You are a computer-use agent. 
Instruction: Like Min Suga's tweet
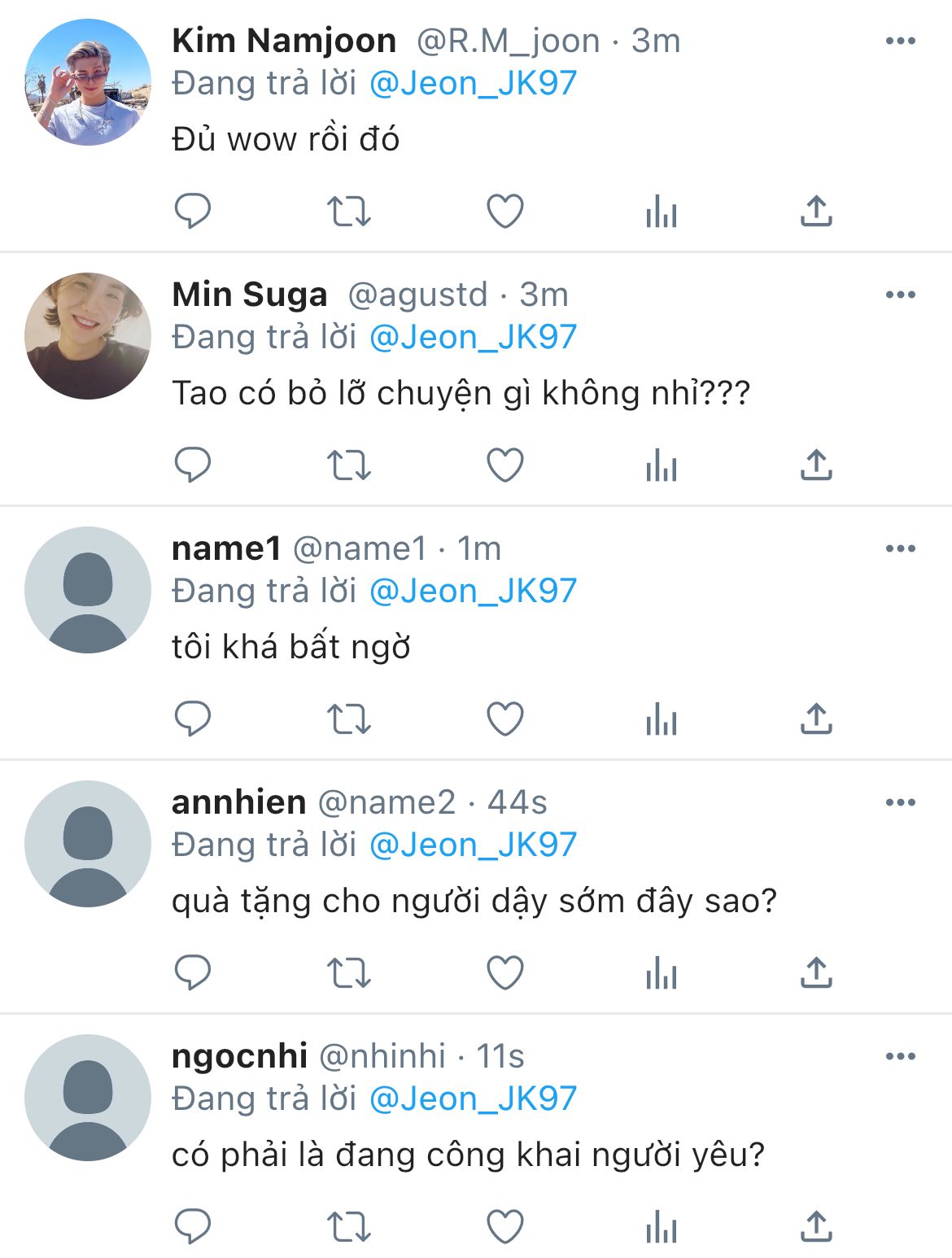(x=504, y=465)
